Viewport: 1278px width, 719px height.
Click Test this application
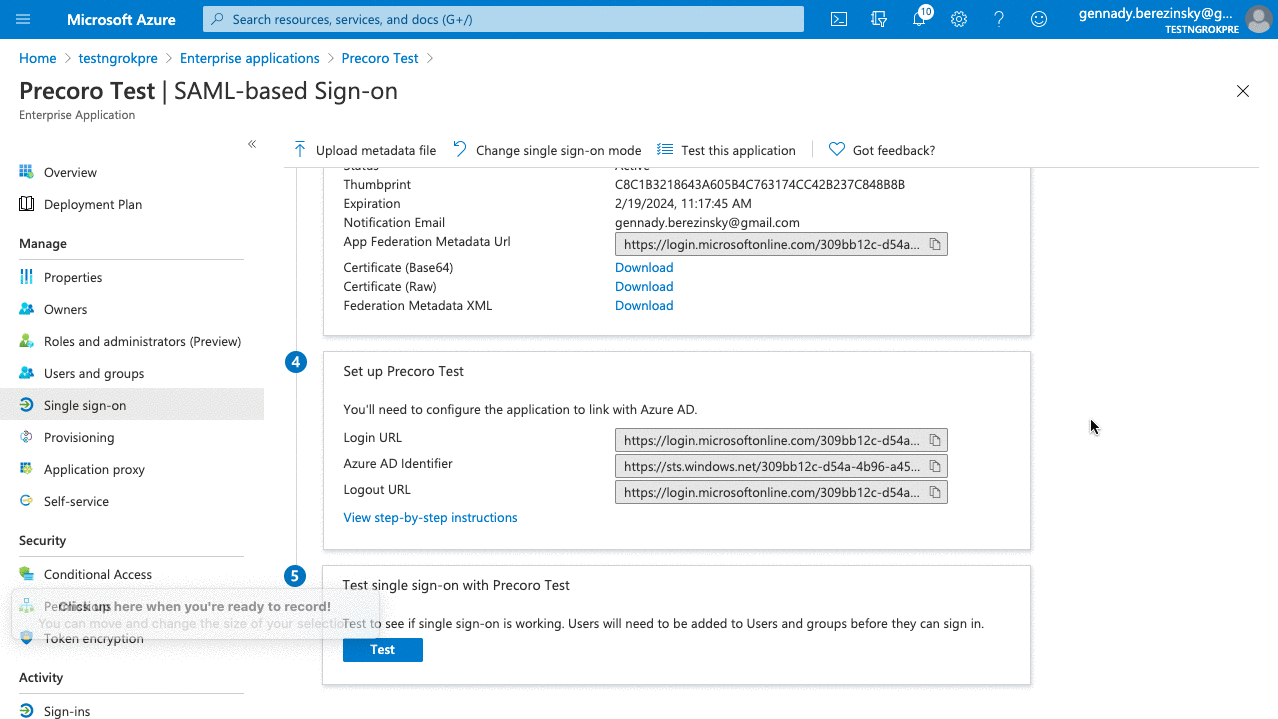pyautogui.click(x=727, y=150)
